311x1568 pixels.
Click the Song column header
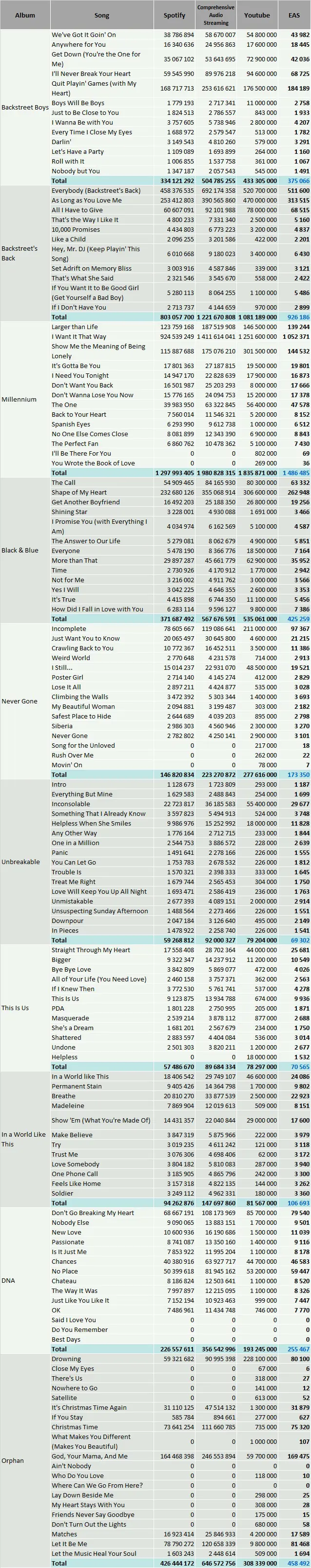(x=101, y=15)
